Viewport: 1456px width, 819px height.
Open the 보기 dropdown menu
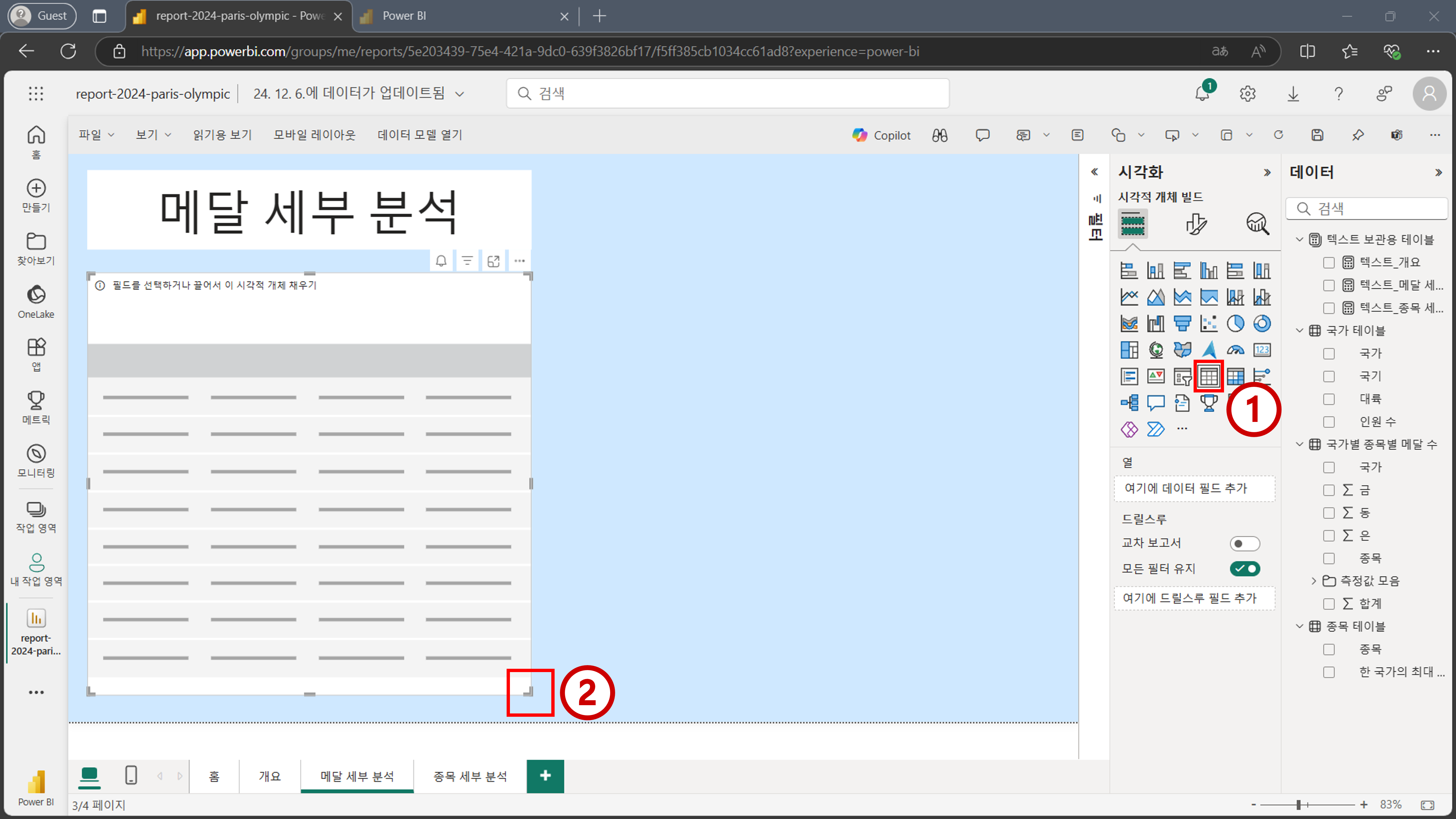pos(153,135)
